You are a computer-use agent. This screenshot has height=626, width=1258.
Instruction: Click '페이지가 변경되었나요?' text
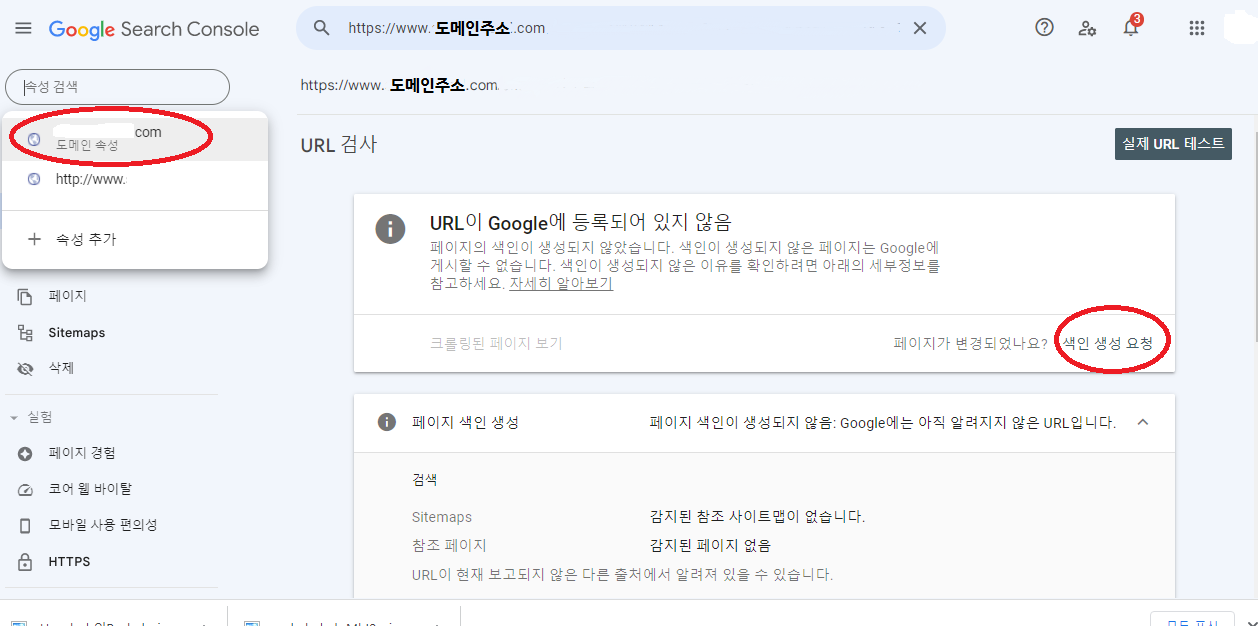pos(970,343)
